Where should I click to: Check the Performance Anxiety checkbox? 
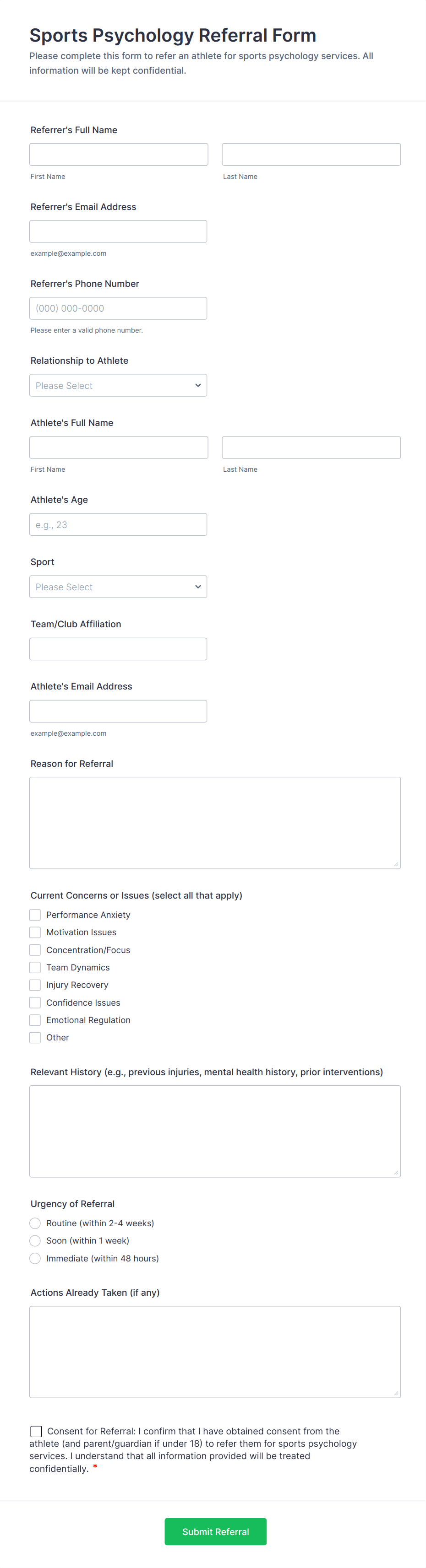point(35,914)
